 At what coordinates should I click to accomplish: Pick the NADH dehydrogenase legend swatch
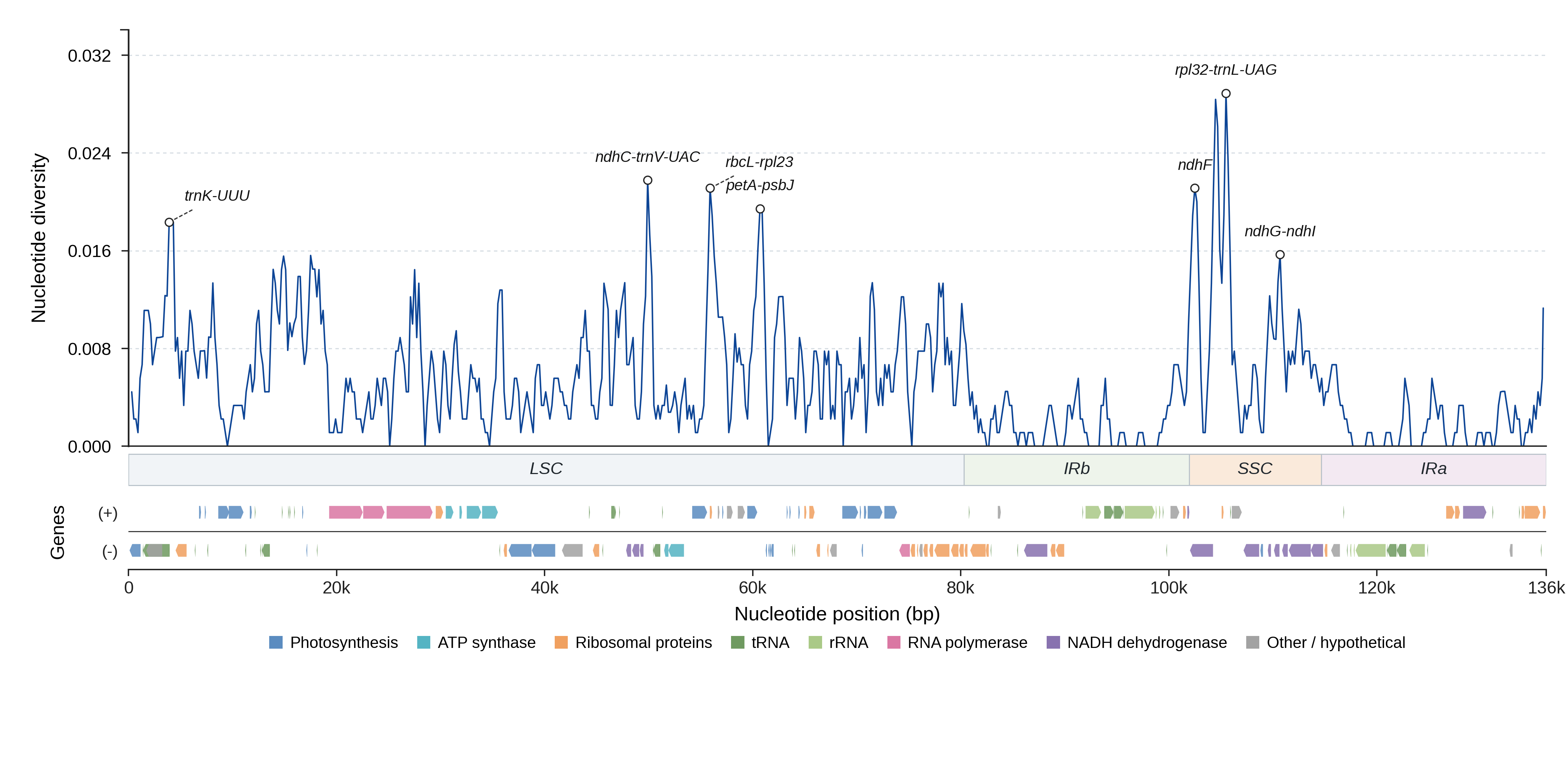(1053, 642)
